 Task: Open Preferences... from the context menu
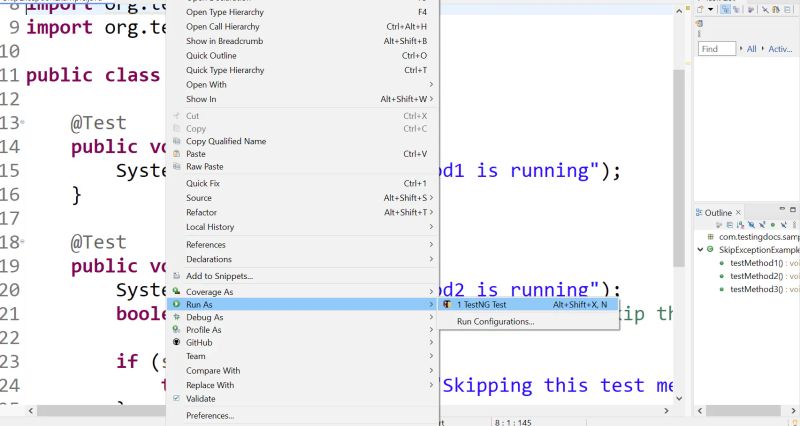click(303, 416)
